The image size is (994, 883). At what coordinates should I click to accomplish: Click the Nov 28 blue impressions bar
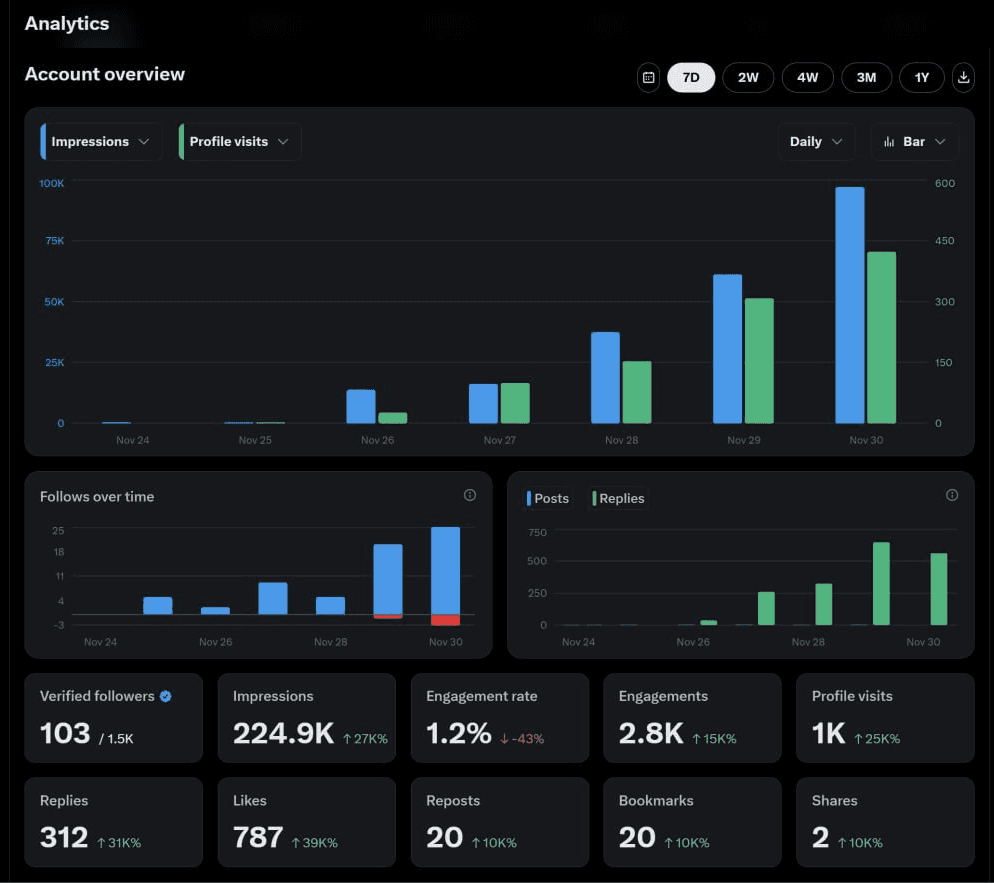tap(605, 377)
